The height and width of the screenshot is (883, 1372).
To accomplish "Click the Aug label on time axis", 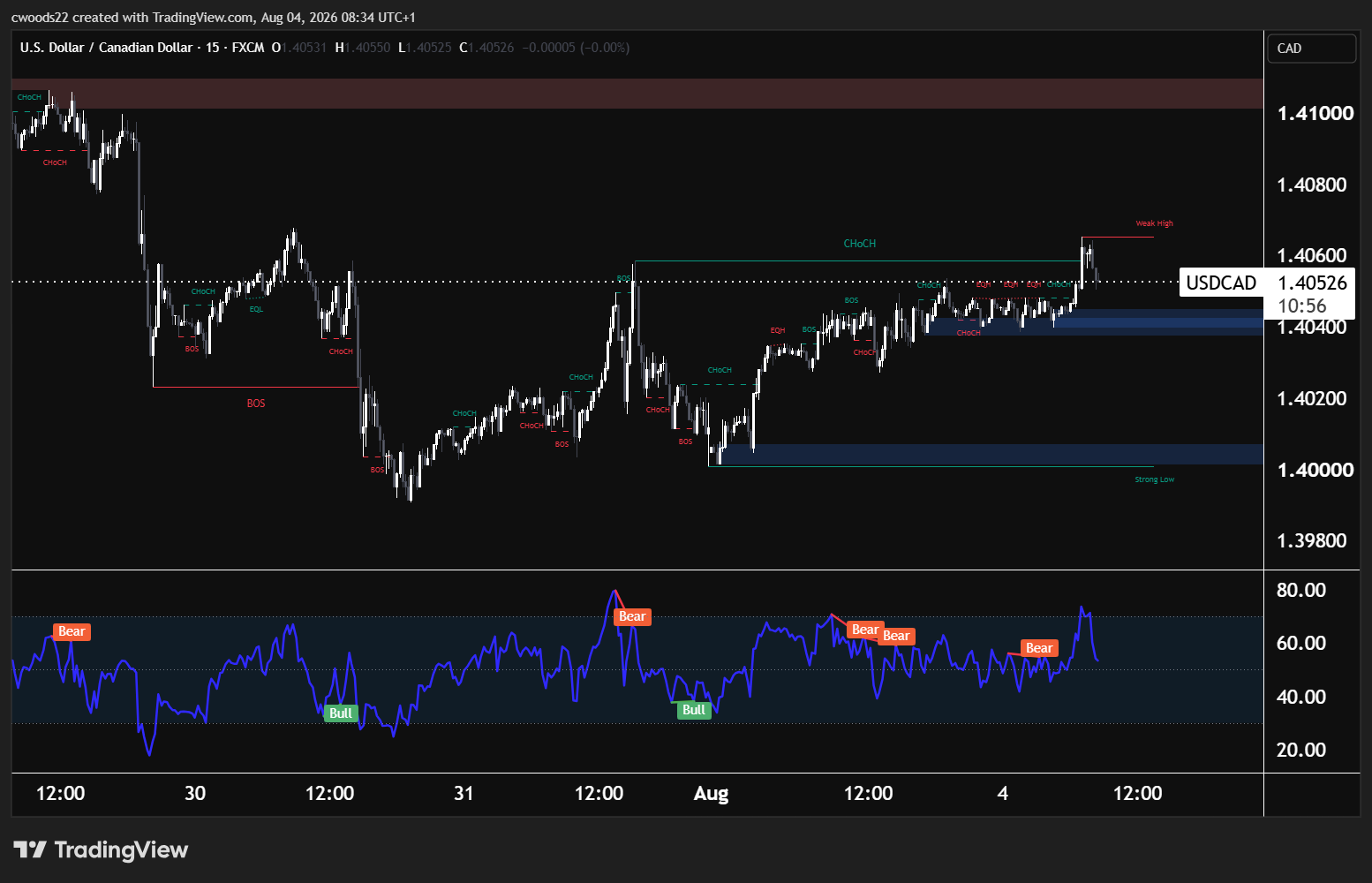I will click(711, 794).
